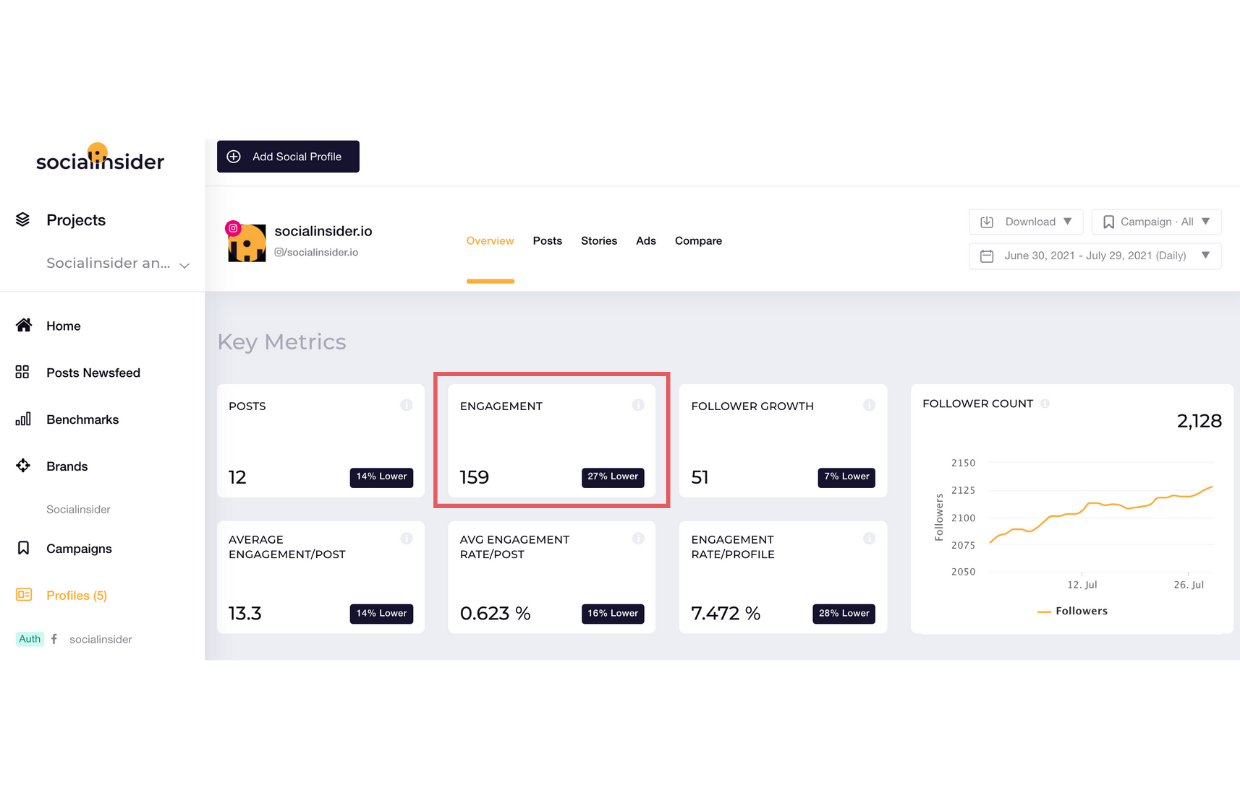Click the Key Metrics heading
1240x800 pixels.
[282, 342]
